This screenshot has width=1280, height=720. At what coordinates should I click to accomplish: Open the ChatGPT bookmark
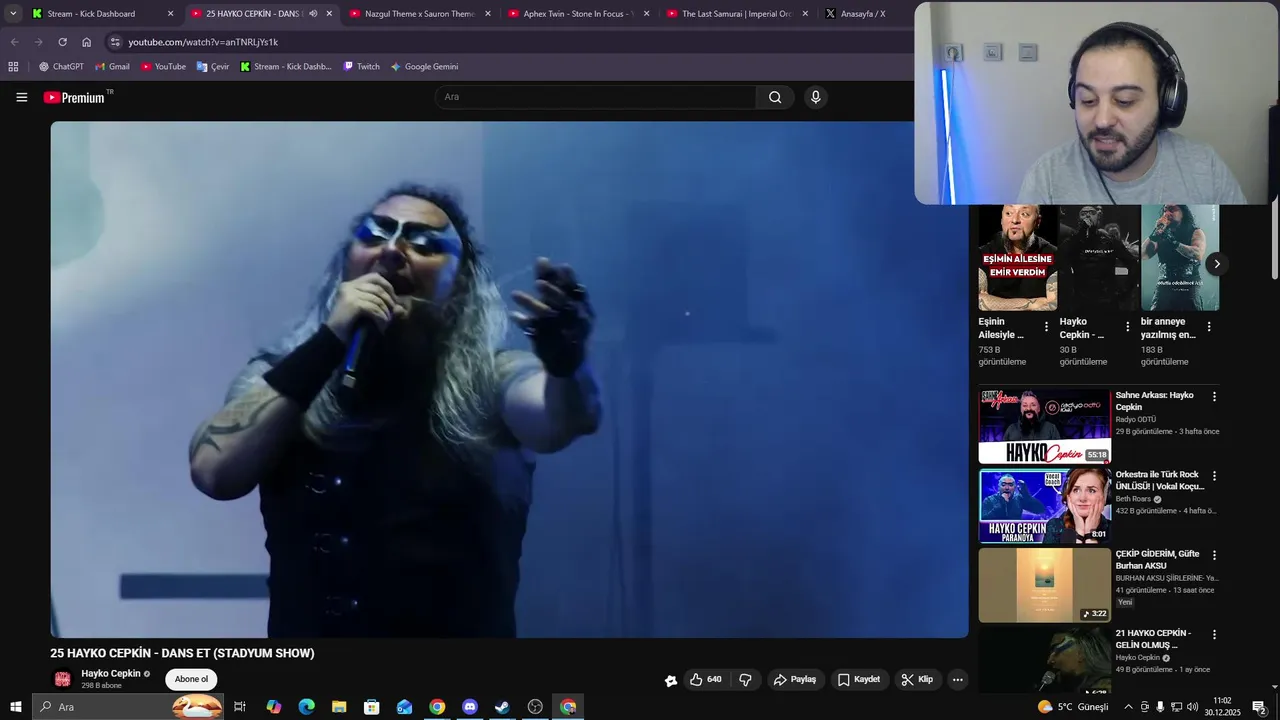pos(61,67)
